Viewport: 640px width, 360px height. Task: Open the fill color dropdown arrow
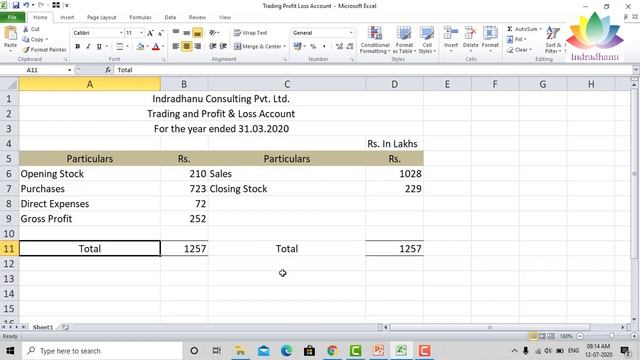point(147,47)
